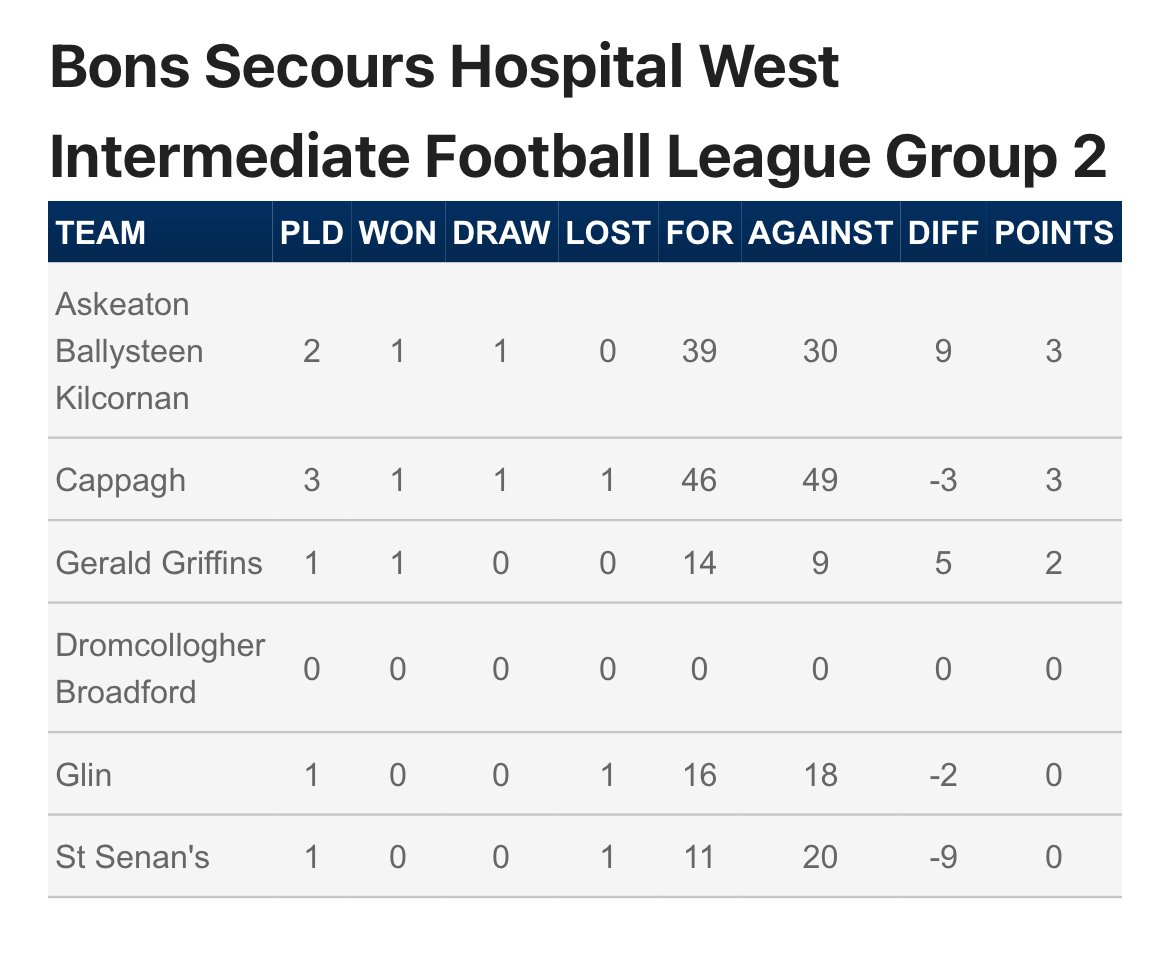Click the league group title heading
1170x958 pixels.
tap(577, 112)
